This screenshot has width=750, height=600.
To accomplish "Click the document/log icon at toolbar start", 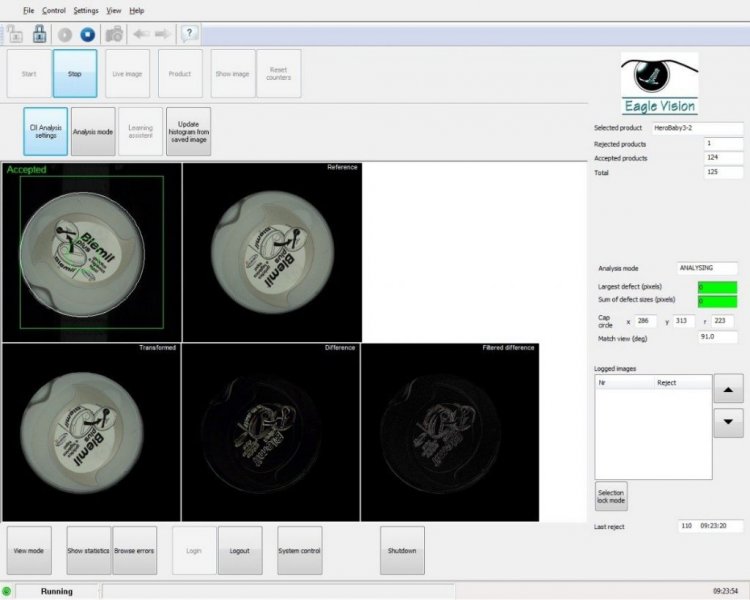I will (x=15, y=34).
